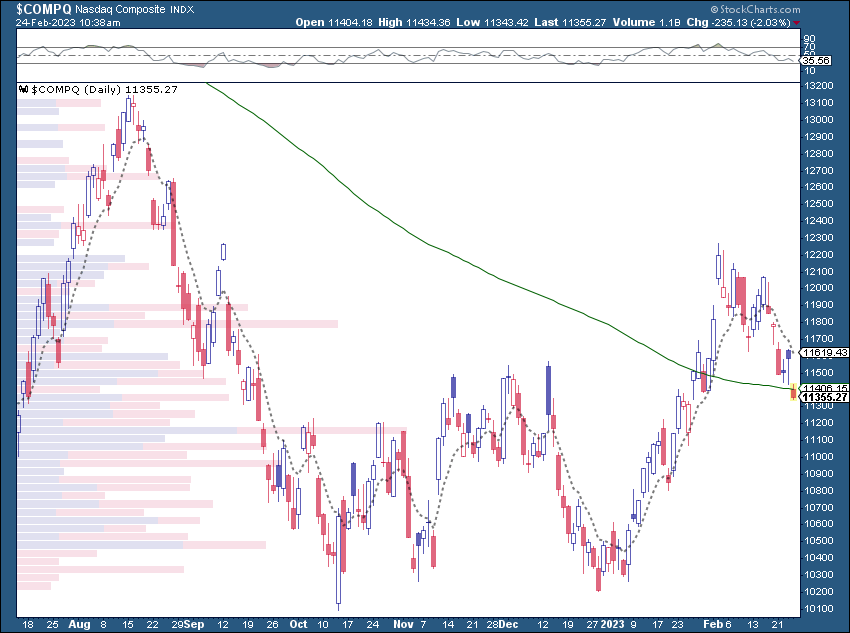The height and width of the screenshot is (633, 850).
Task: Click the Feb label on the date axis
Action: pyautogui.click(x=713, y=624)
